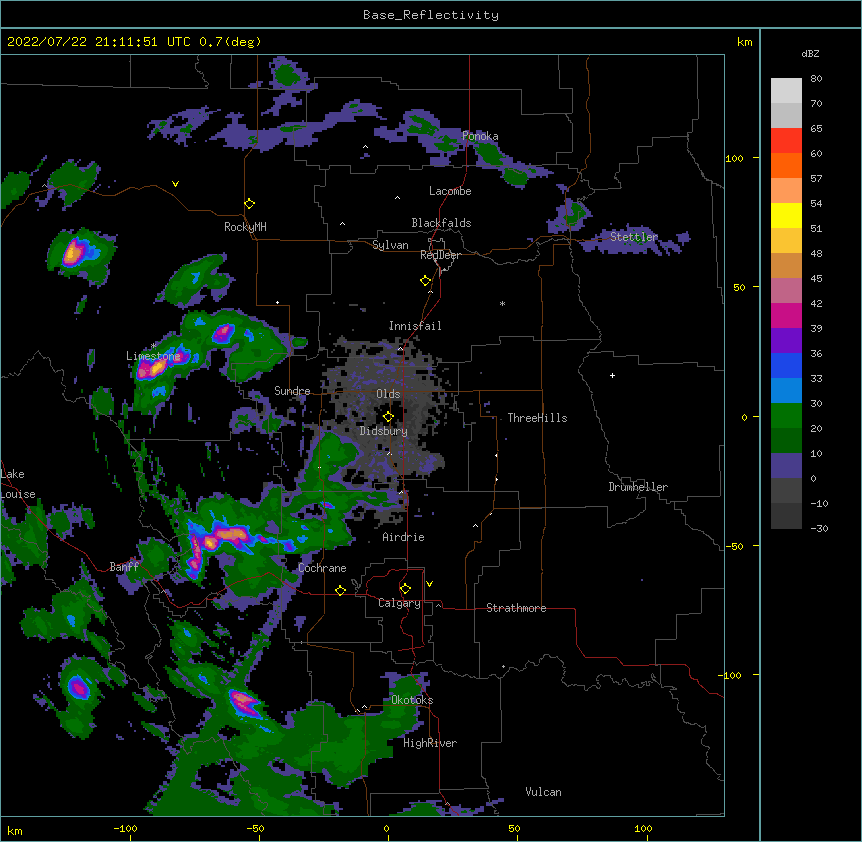Click the white plus marker north of Drumheller

pyautogui.click(x=612, y=375)
